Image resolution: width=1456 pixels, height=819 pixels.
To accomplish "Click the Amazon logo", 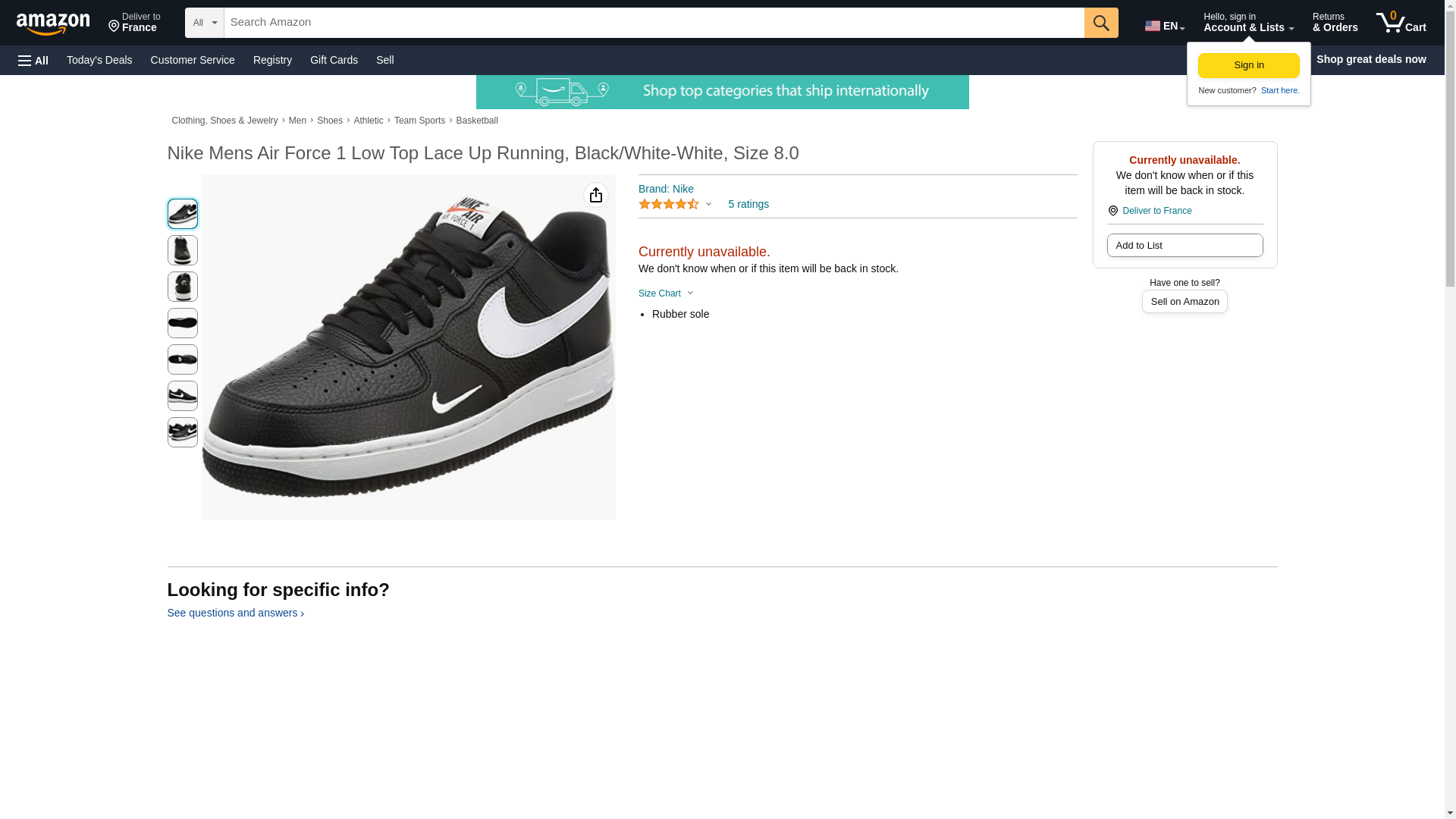I will click(x=53, y=24).
